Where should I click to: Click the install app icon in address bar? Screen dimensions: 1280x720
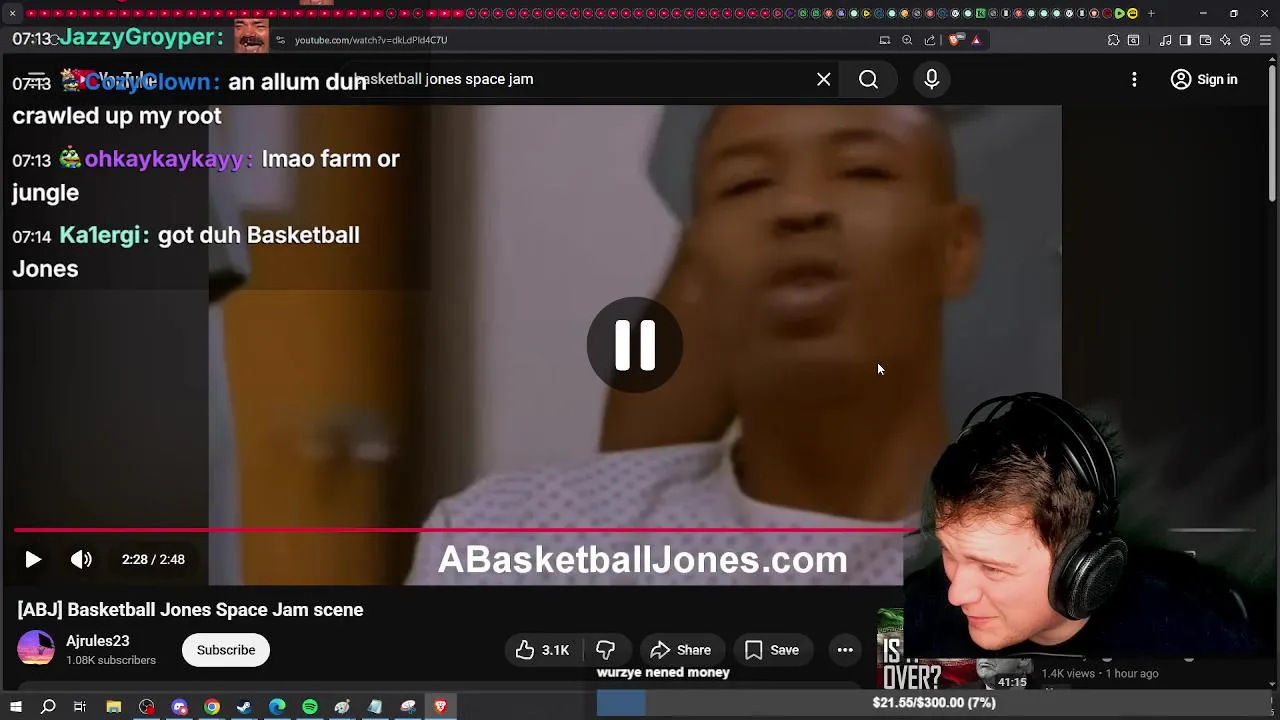pos(885,40)
